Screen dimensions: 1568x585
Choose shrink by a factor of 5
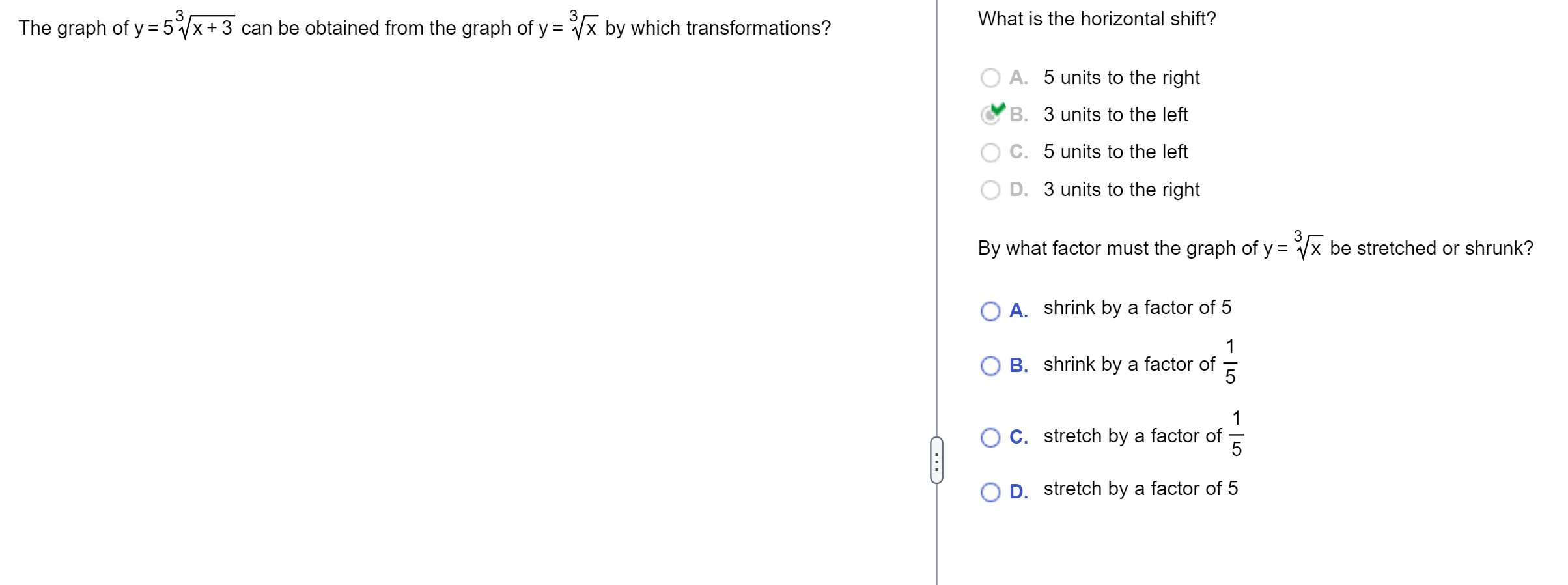(990, 311)
